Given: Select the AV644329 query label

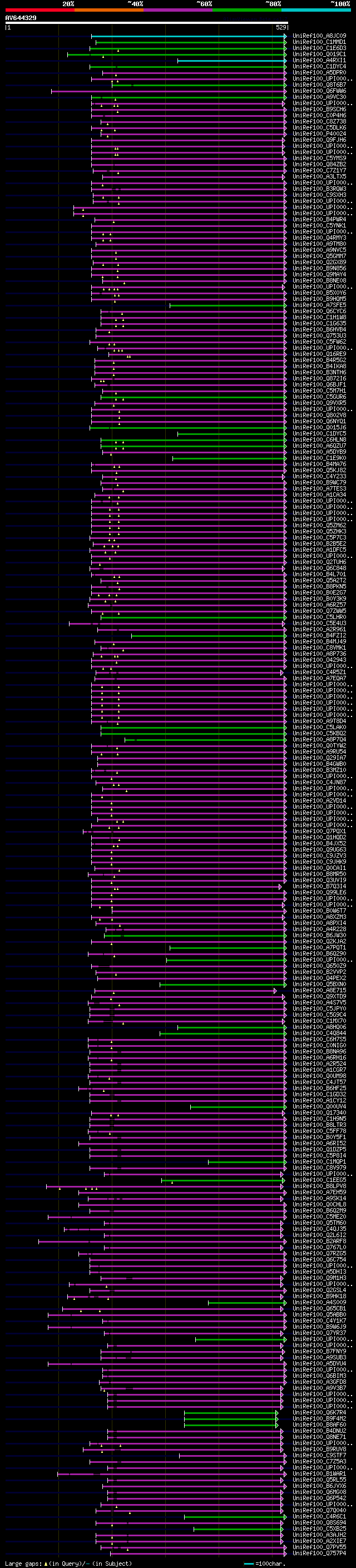Looking at the screenshot, I should (21, 18).
